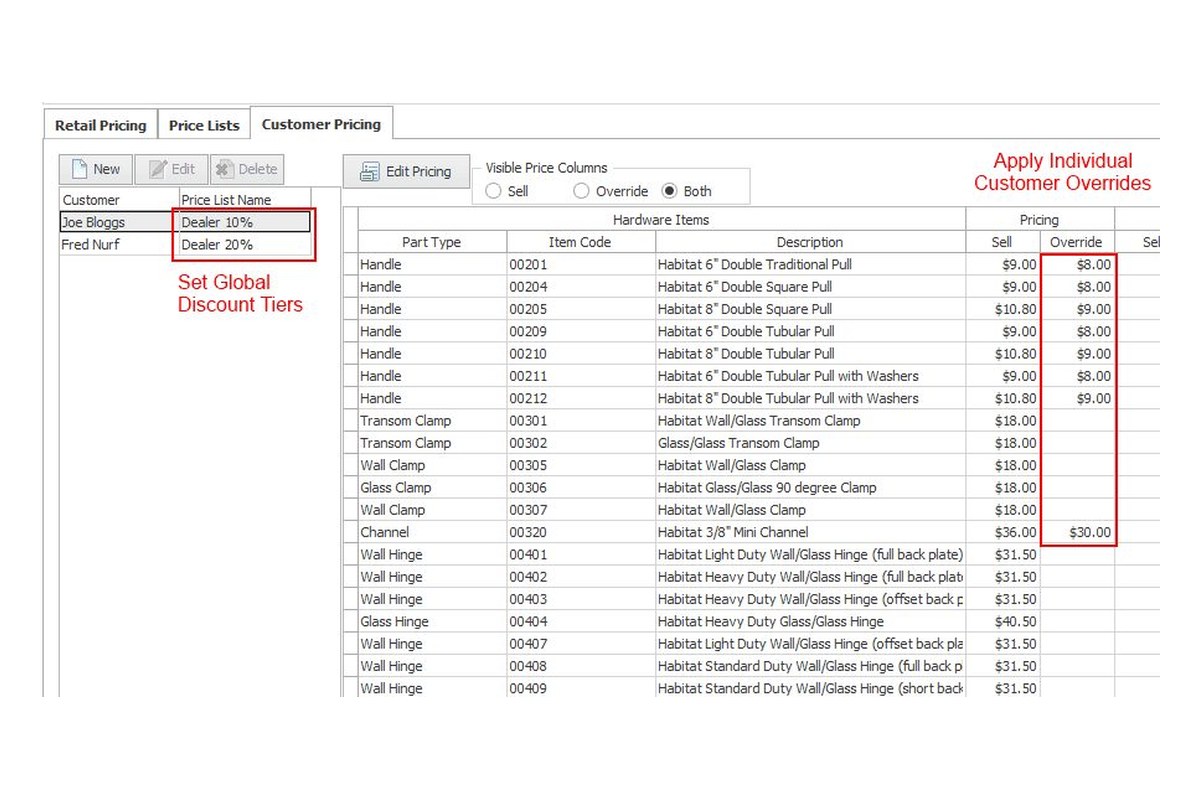Click item code 00409
Viewport: 1200px width, 800px height.
[x=581, y=688]
